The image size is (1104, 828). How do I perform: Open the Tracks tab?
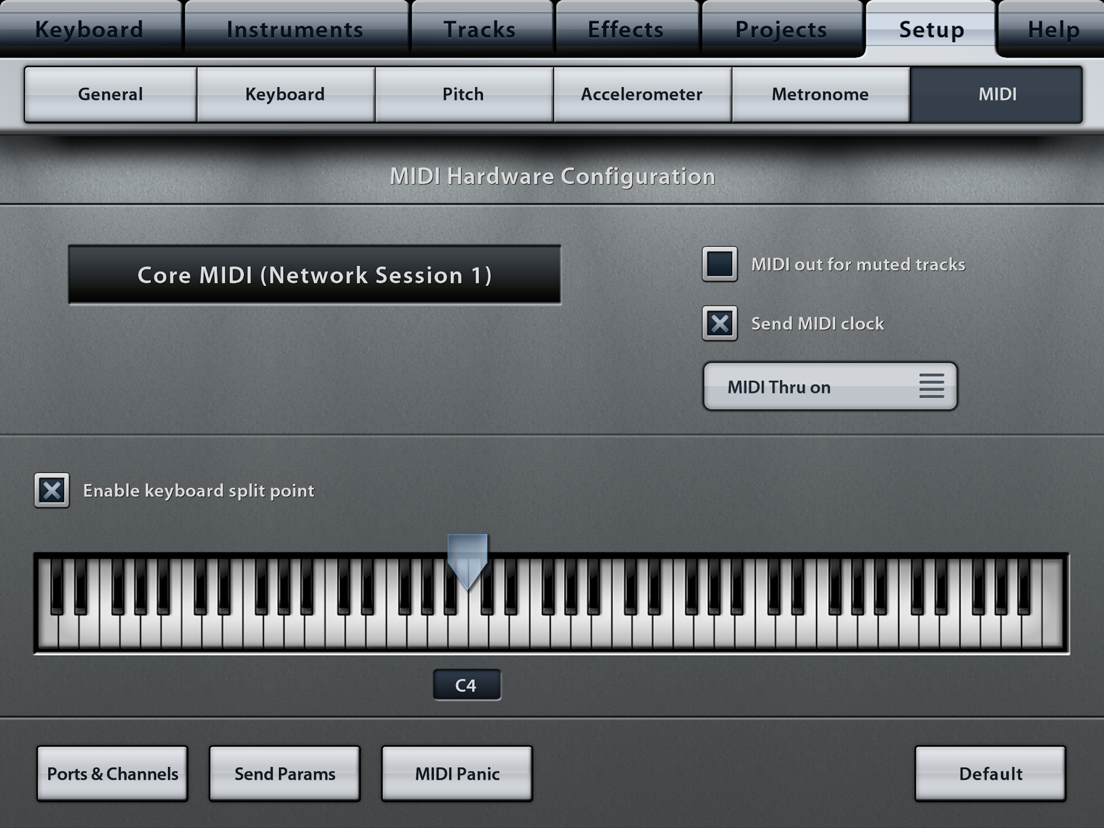pyautogui.click(x=481, y=29)
